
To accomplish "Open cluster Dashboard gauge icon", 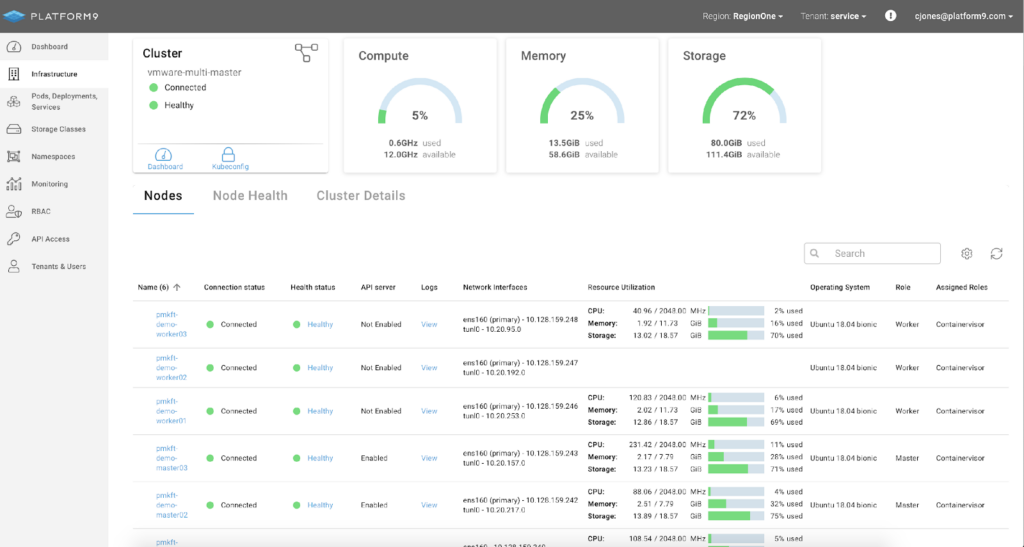I will [163, 155].
